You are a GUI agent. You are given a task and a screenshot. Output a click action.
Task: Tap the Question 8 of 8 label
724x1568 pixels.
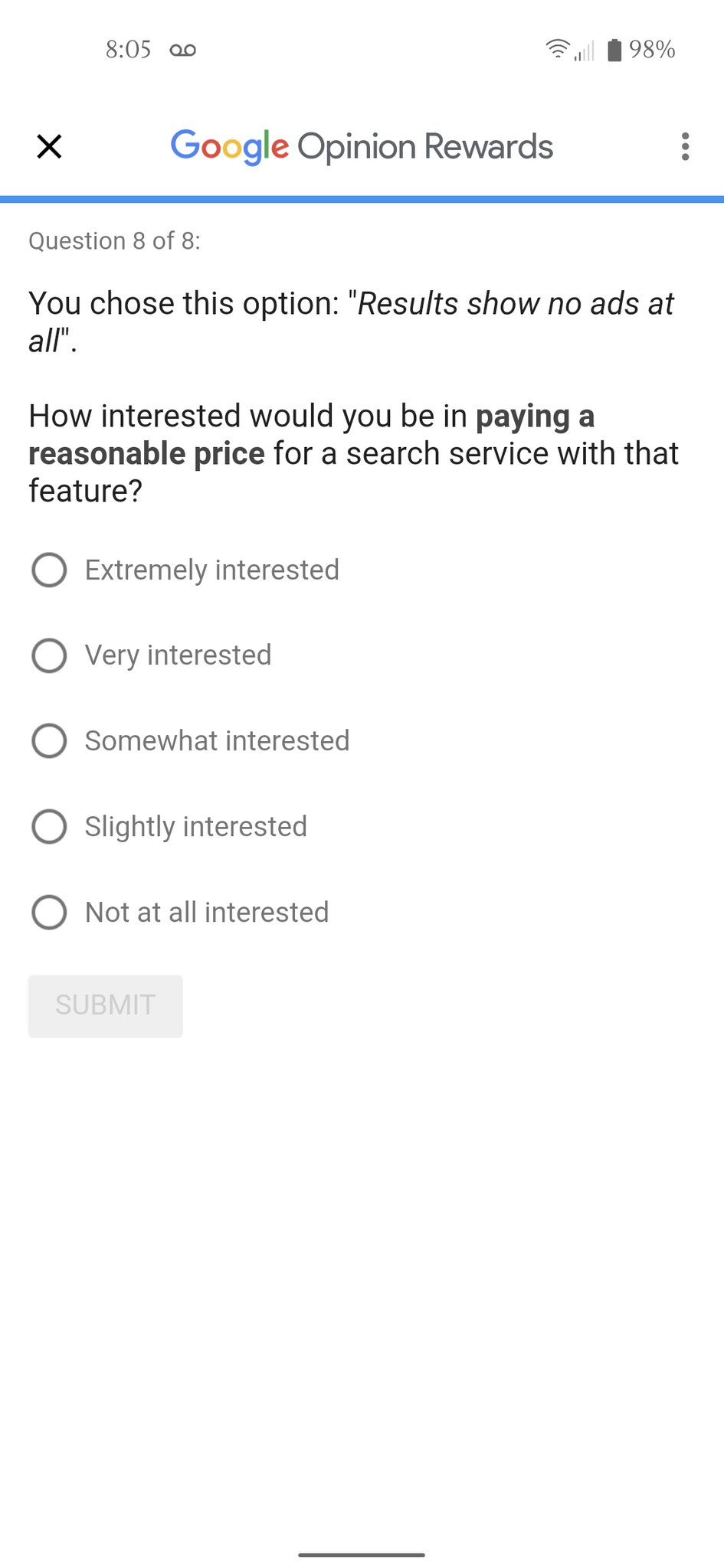tap(115, 241)
